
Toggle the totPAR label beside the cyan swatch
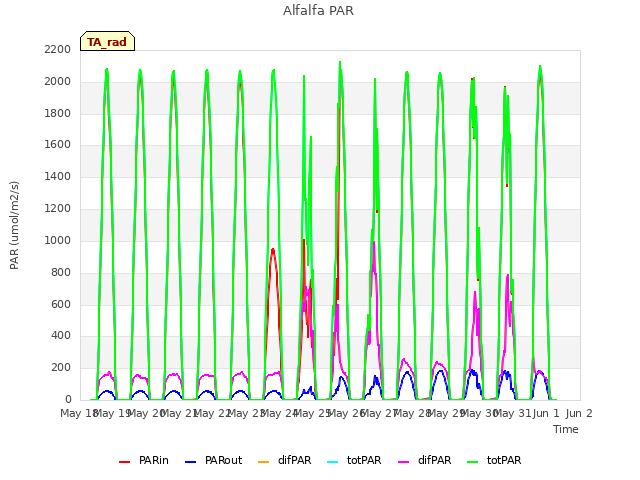(x=364, y=460)
